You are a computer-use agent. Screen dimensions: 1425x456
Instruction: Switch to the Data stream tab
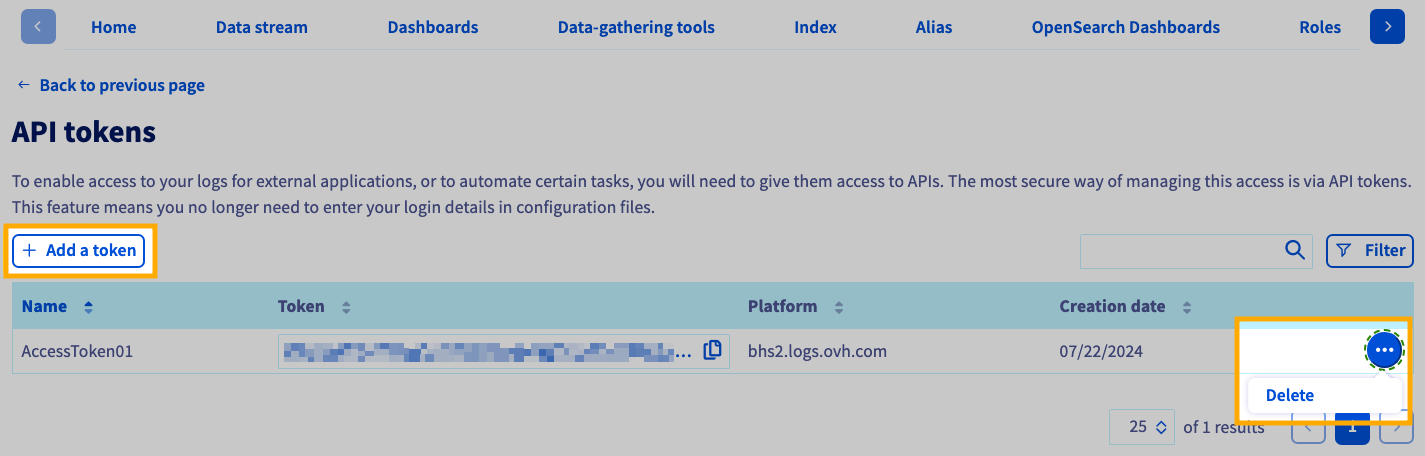point(261,27)
